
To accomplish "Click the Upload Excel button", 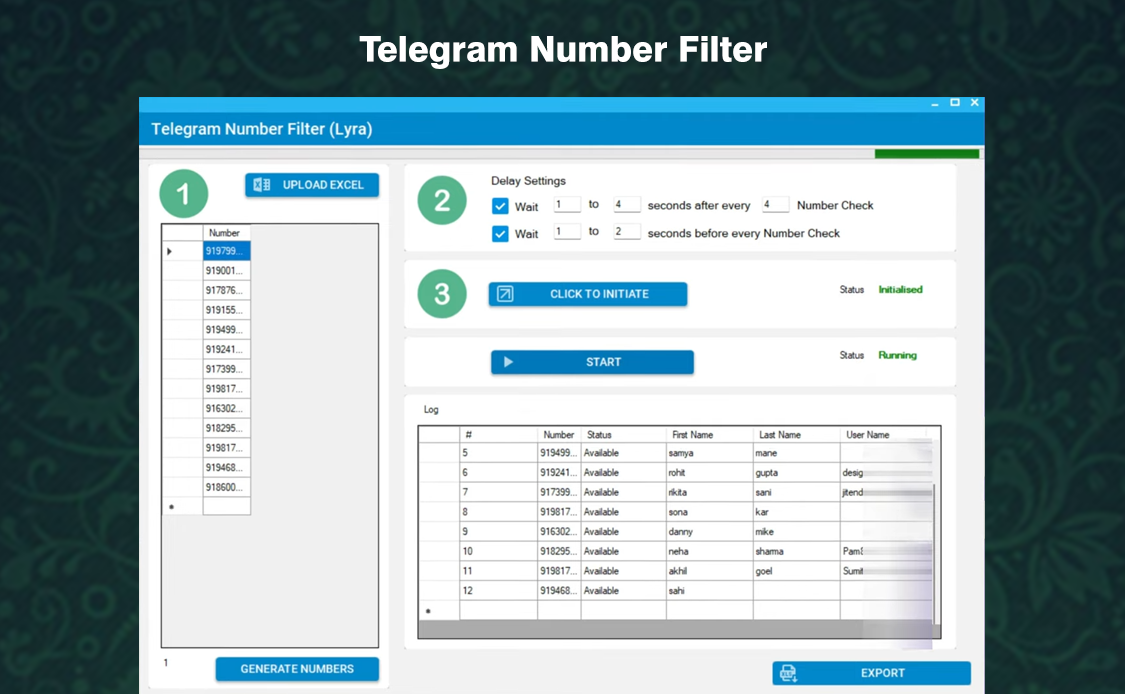I will coord(311,185).
